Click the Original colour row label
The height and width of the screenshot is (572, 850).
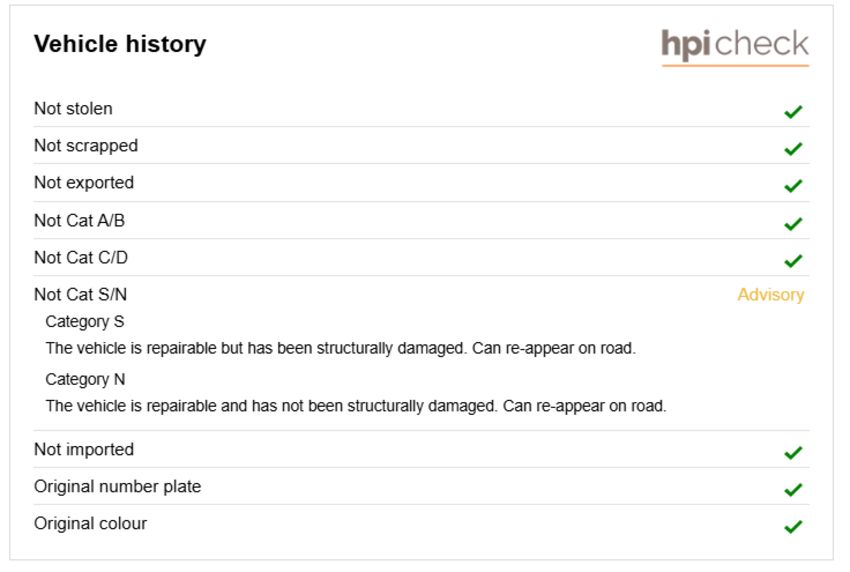[x=90, y=524]
